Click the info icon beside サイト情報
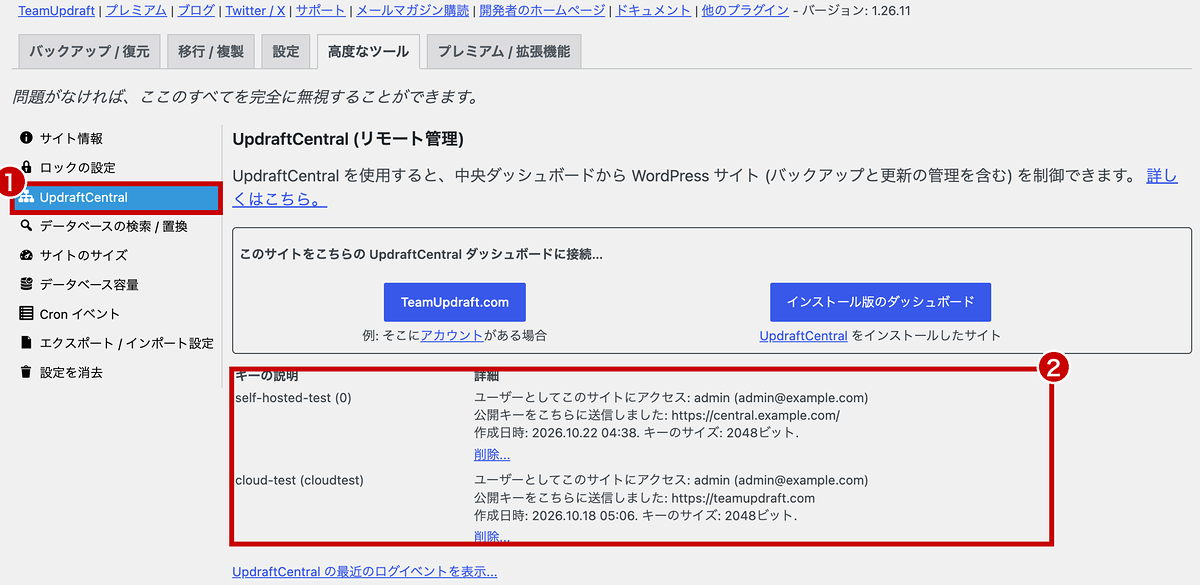The height and width of the screenshot is (585, 1200). pos(26,138)
